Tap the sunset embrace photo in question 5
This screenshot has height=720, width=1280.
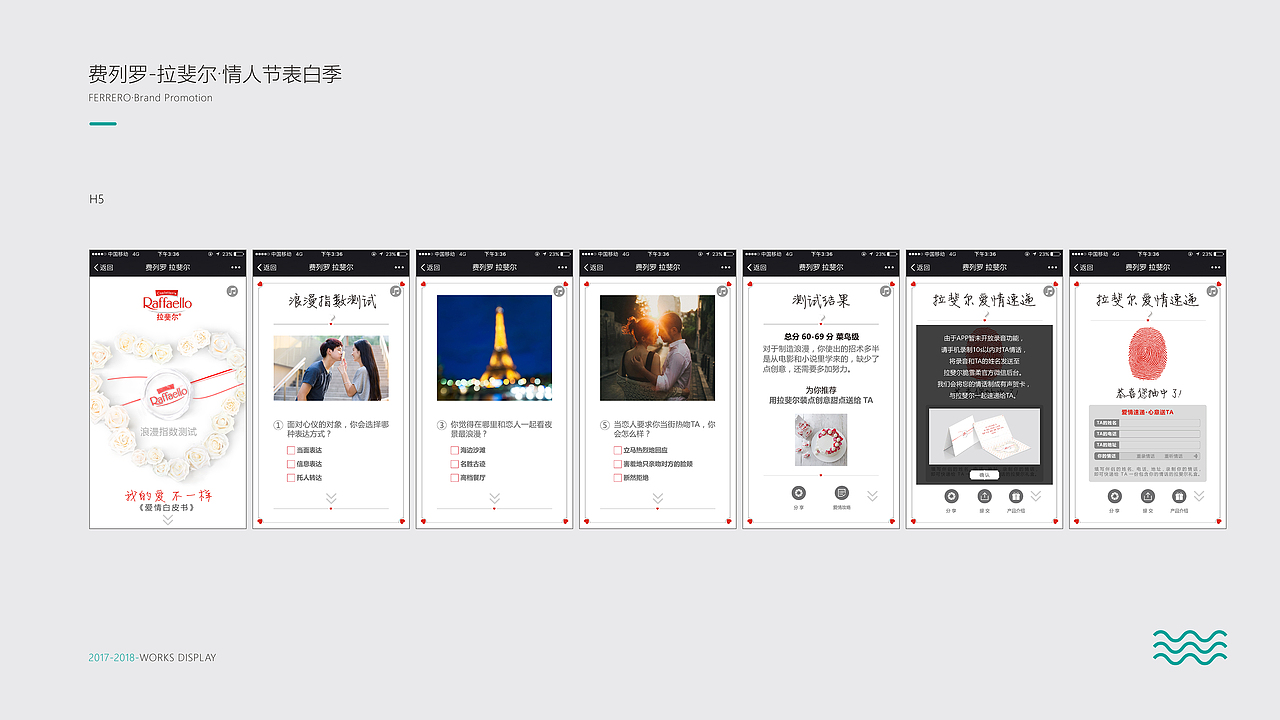click(x=657, y=348)
